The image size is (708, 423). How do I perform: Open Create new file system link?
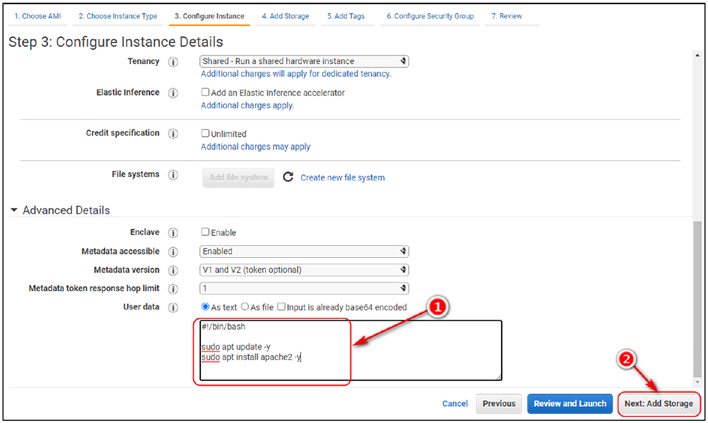point(343,177)
